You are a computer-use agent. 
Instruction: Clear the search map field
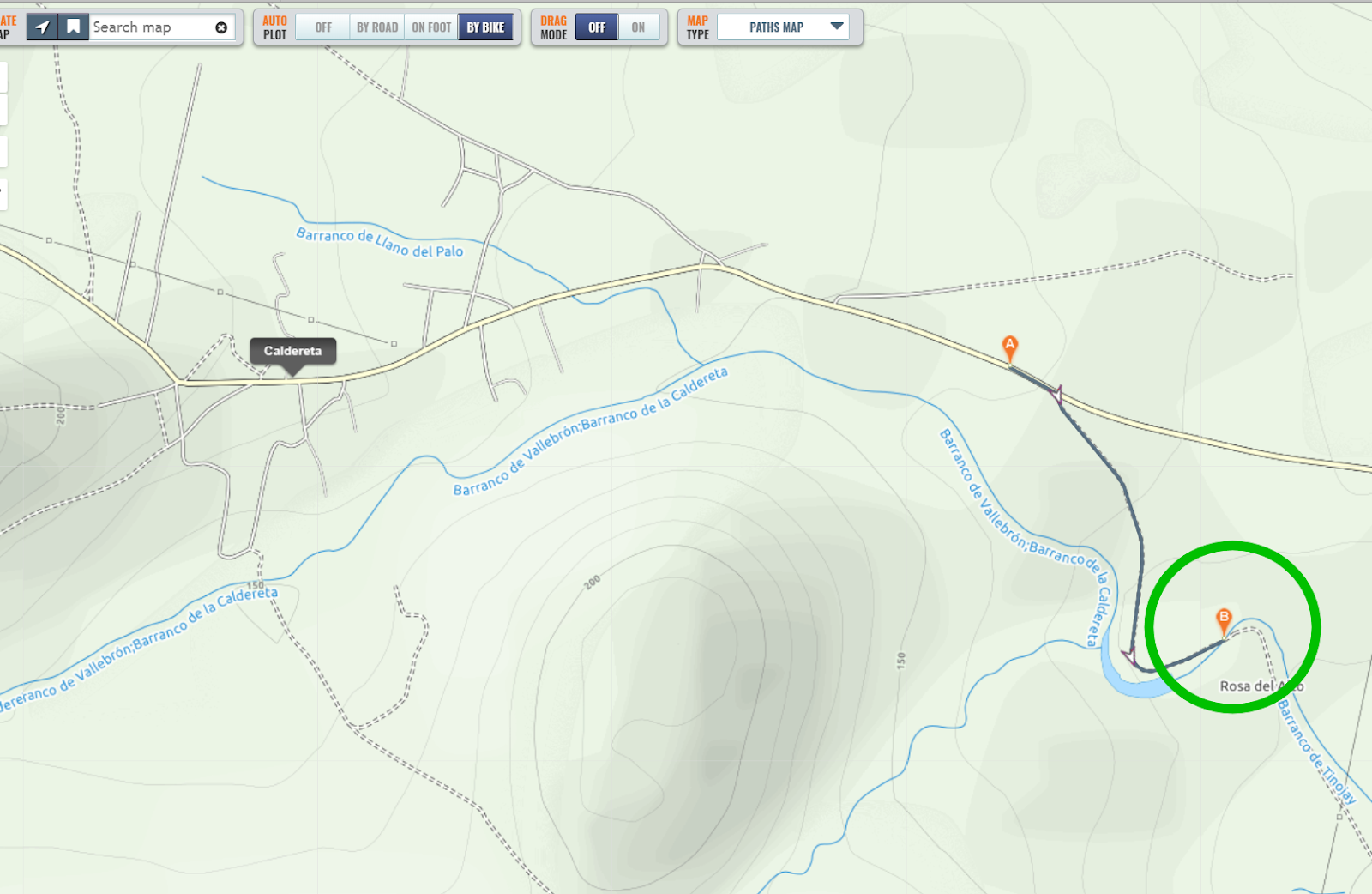tap(221, 27)
